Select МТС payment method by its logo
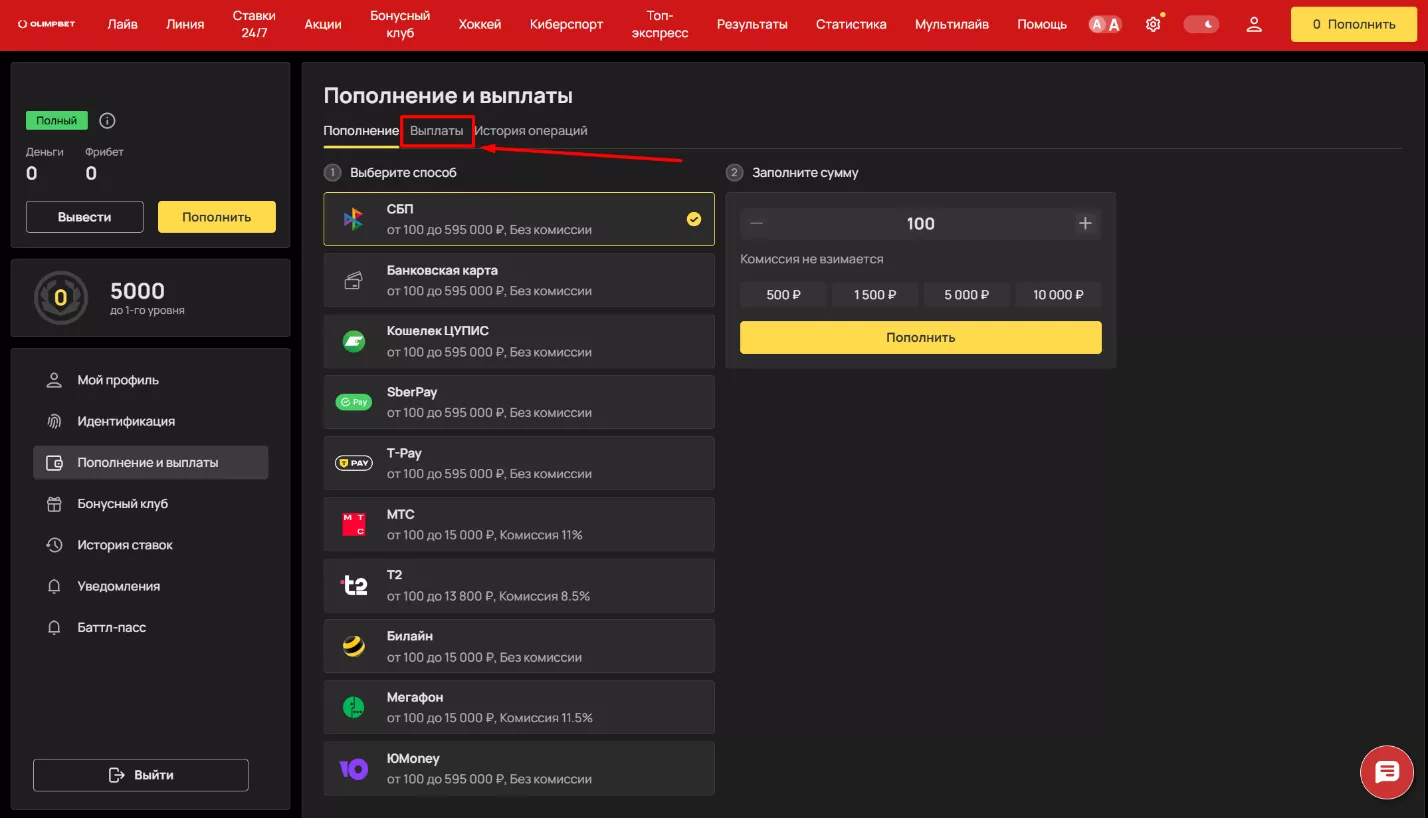Screen dimensions: 1428x818 pos(355,524)
